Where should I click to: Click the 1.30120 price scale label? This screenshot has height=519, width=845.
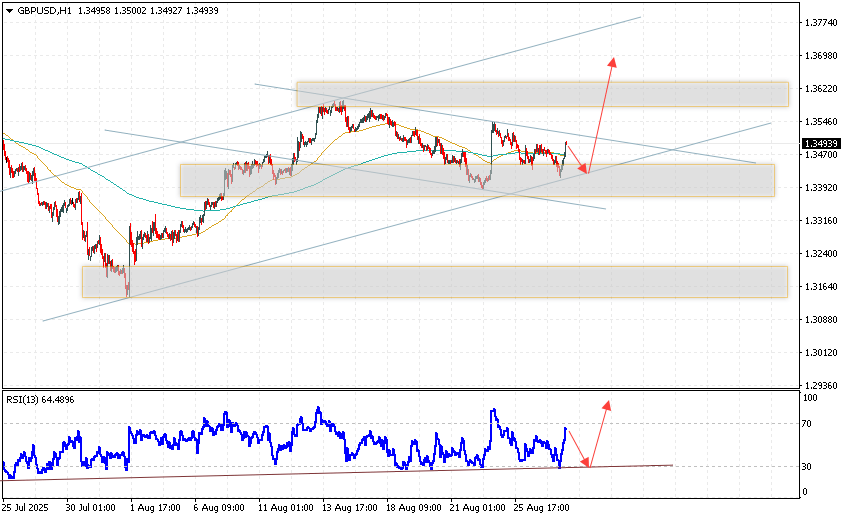coord(821,352)
